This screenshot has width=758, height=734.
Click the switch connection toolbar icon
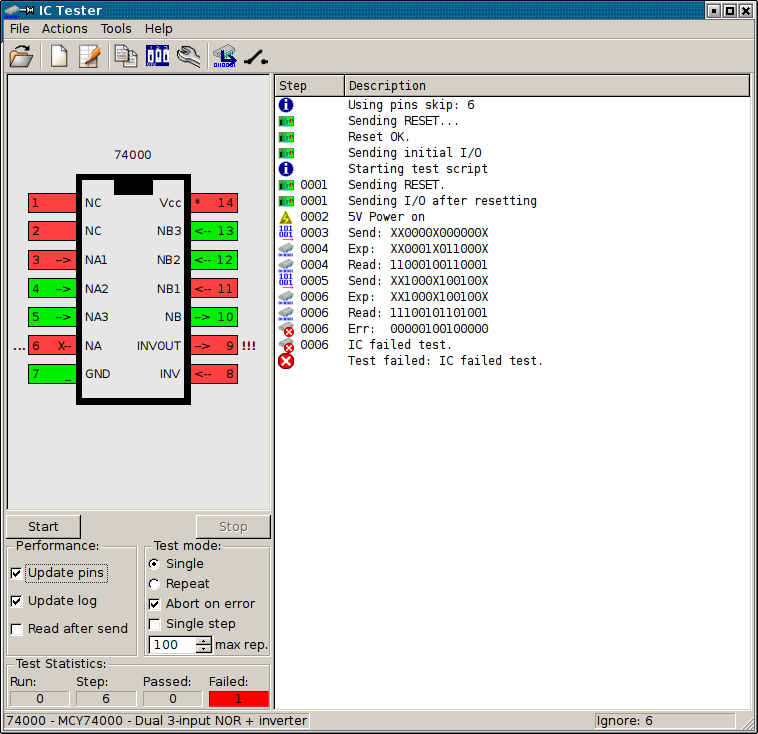(255, 57)
